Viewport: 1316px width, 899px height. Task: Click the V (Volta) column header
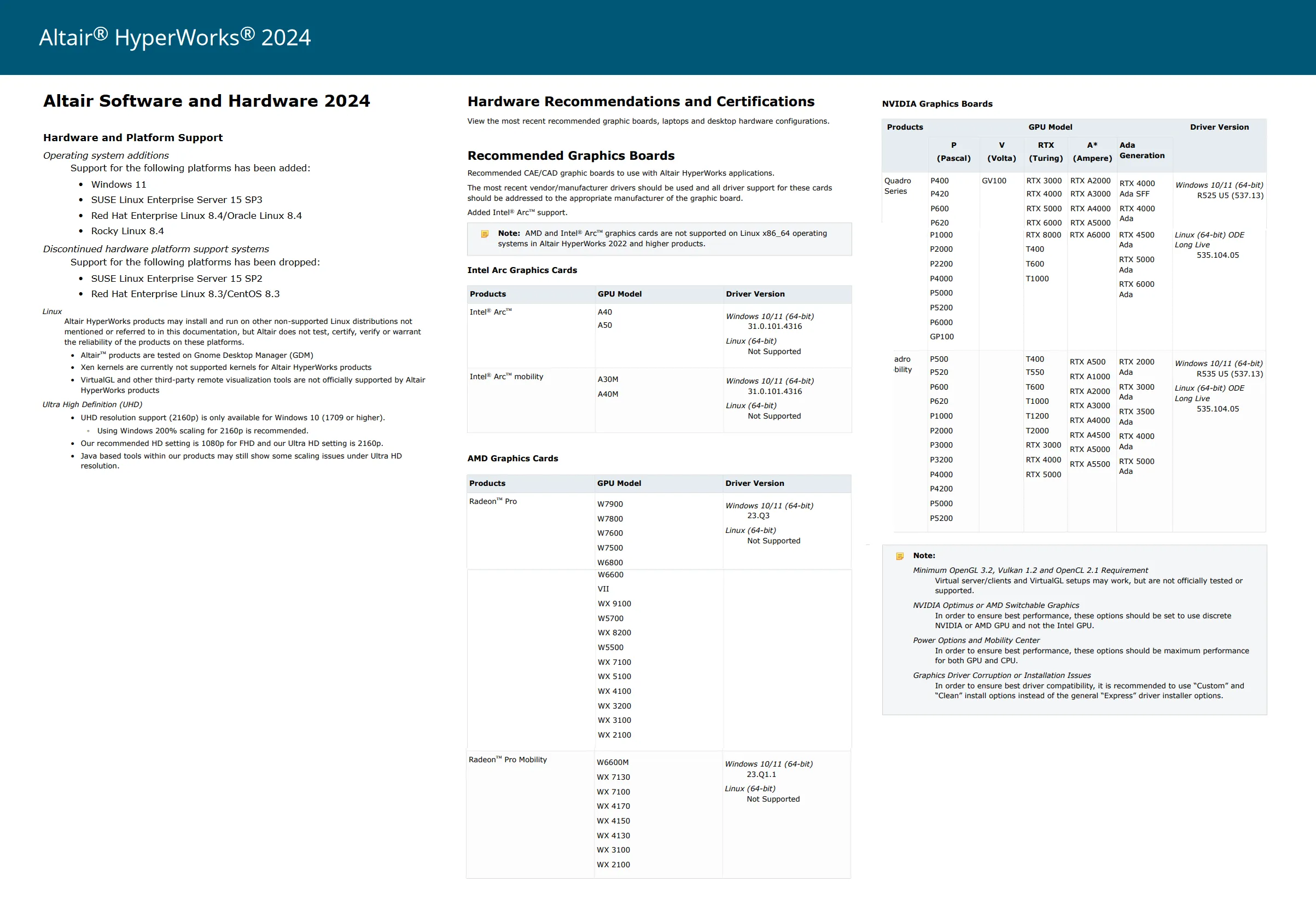pyautogui.click(x=1001, y=152)
